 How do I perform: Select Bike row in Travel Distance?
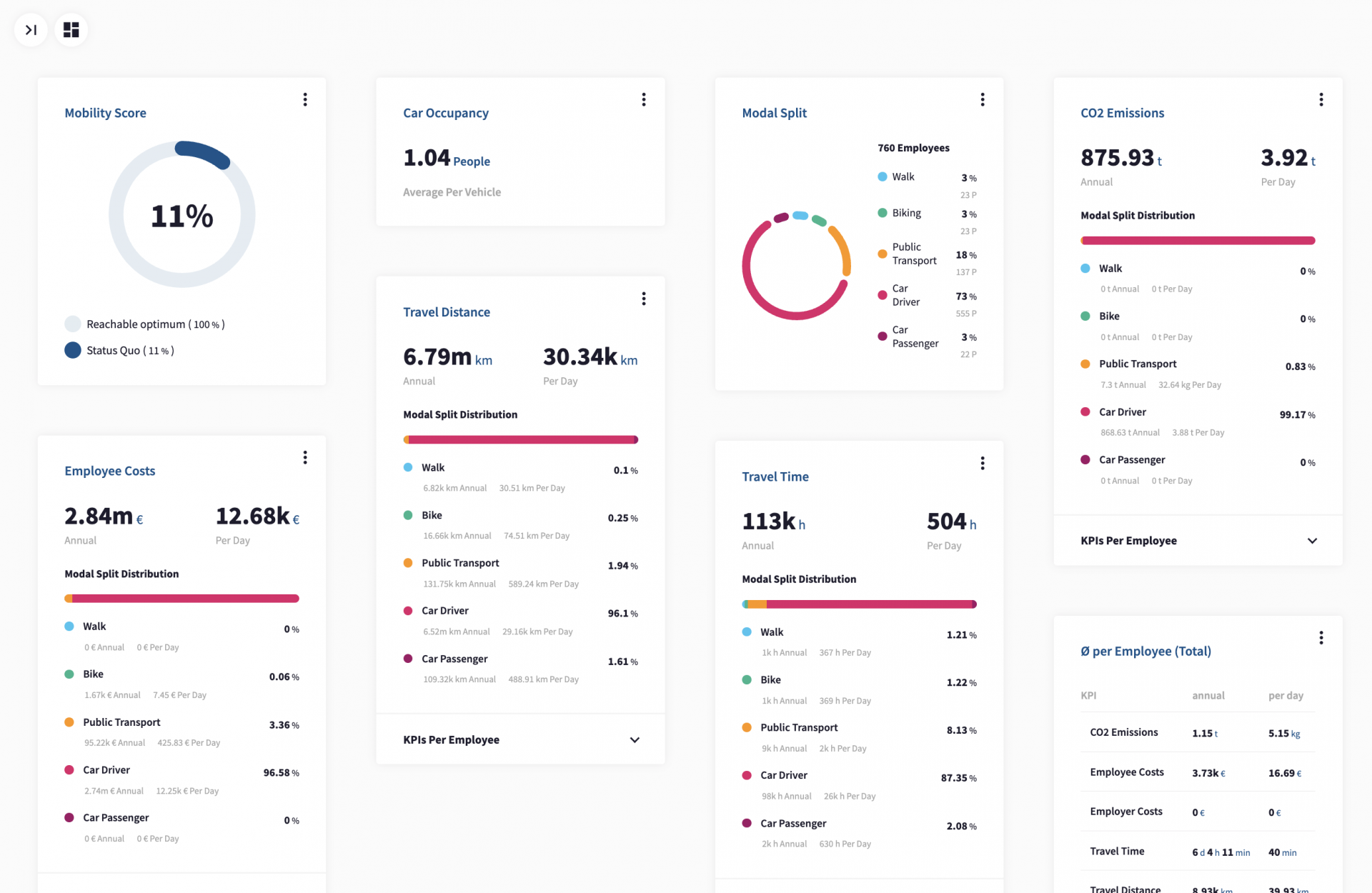tap(520, 525)
